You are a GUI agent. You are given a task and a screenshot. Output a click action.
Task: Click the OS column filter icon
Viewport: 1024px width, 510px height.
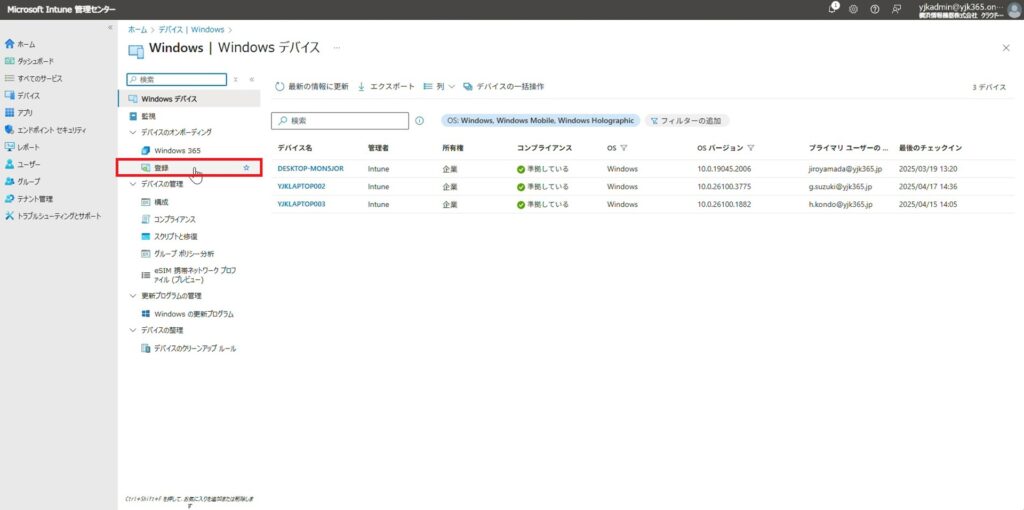coord(624,148)
